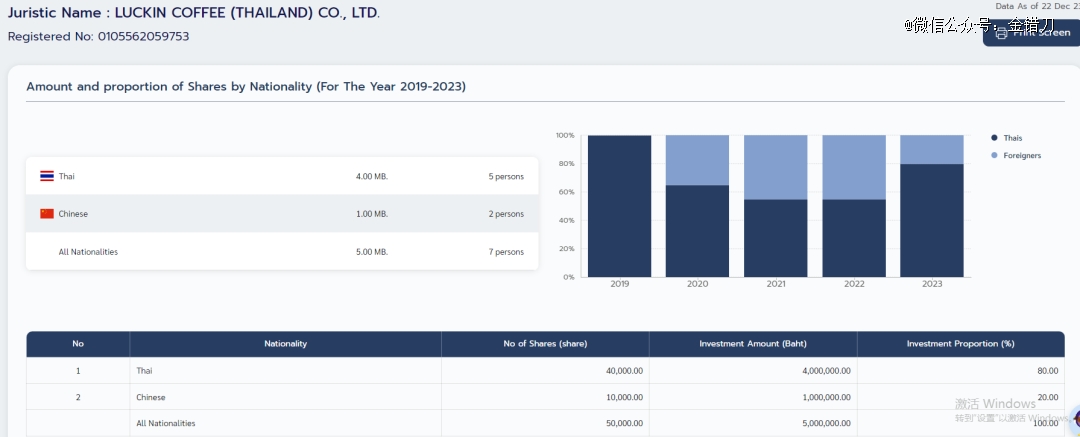Click the 2023 x-axis label
1080x437 pixels.
(x=932, y=284)
